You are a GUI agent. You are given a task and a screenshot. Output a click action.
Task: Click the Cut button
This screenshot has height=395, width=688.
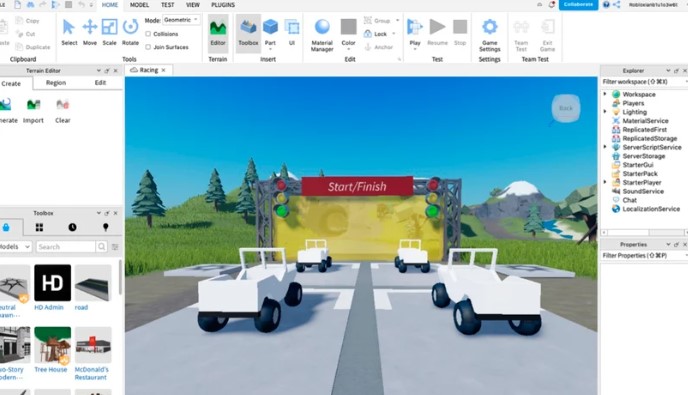[x=25, y=34]
